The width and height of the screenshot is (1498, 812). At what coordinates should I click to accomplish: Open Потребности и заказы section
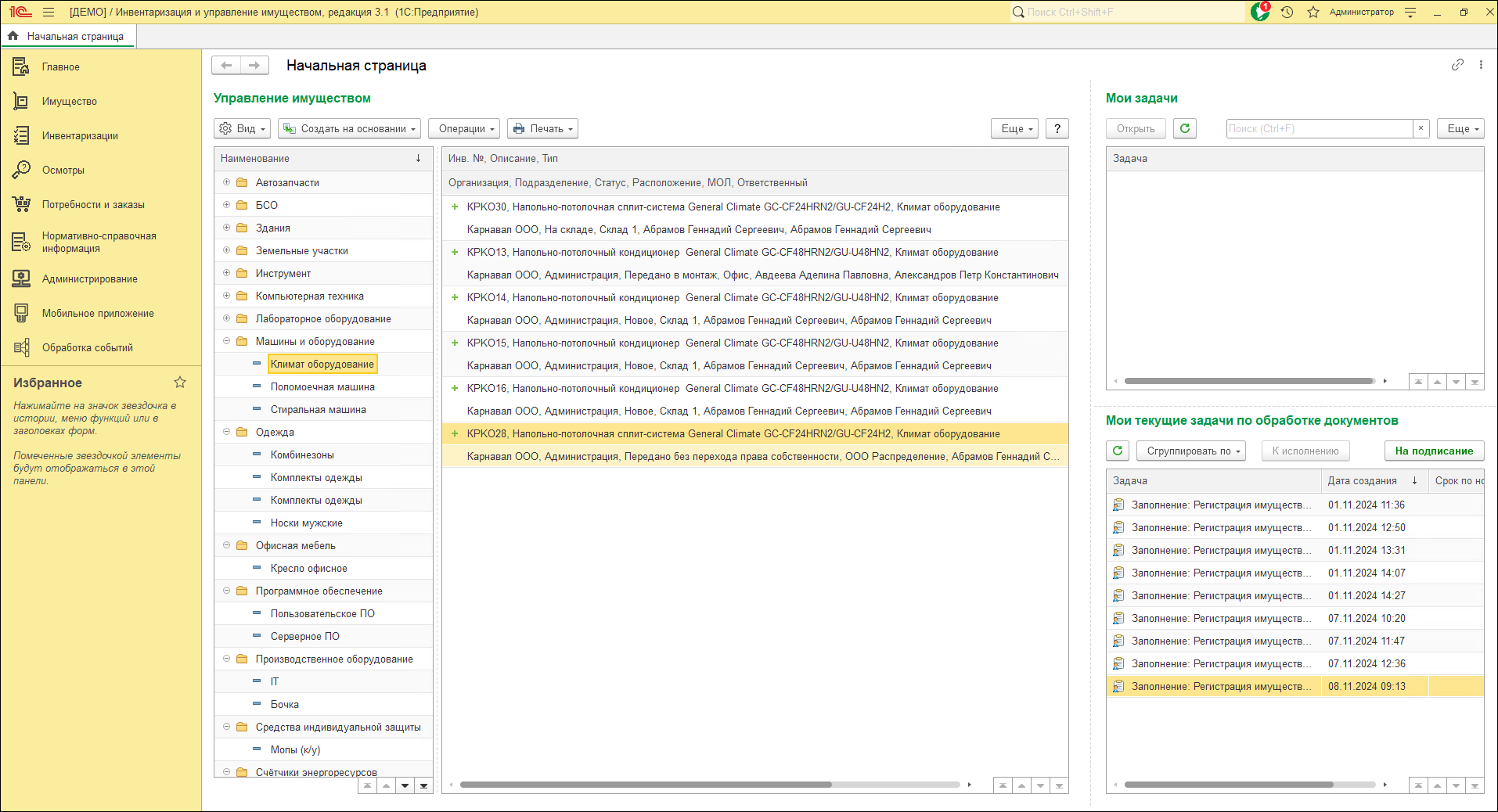[x=93, y=204]
